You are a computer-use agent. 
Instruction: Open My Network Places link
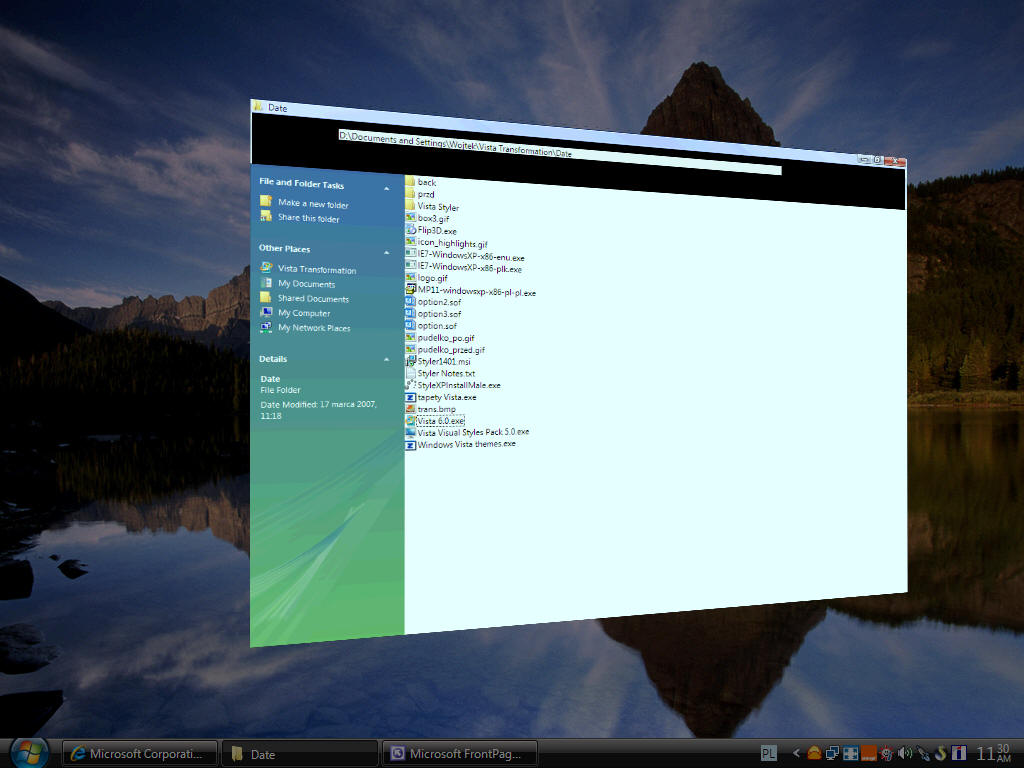coord(314,328)
